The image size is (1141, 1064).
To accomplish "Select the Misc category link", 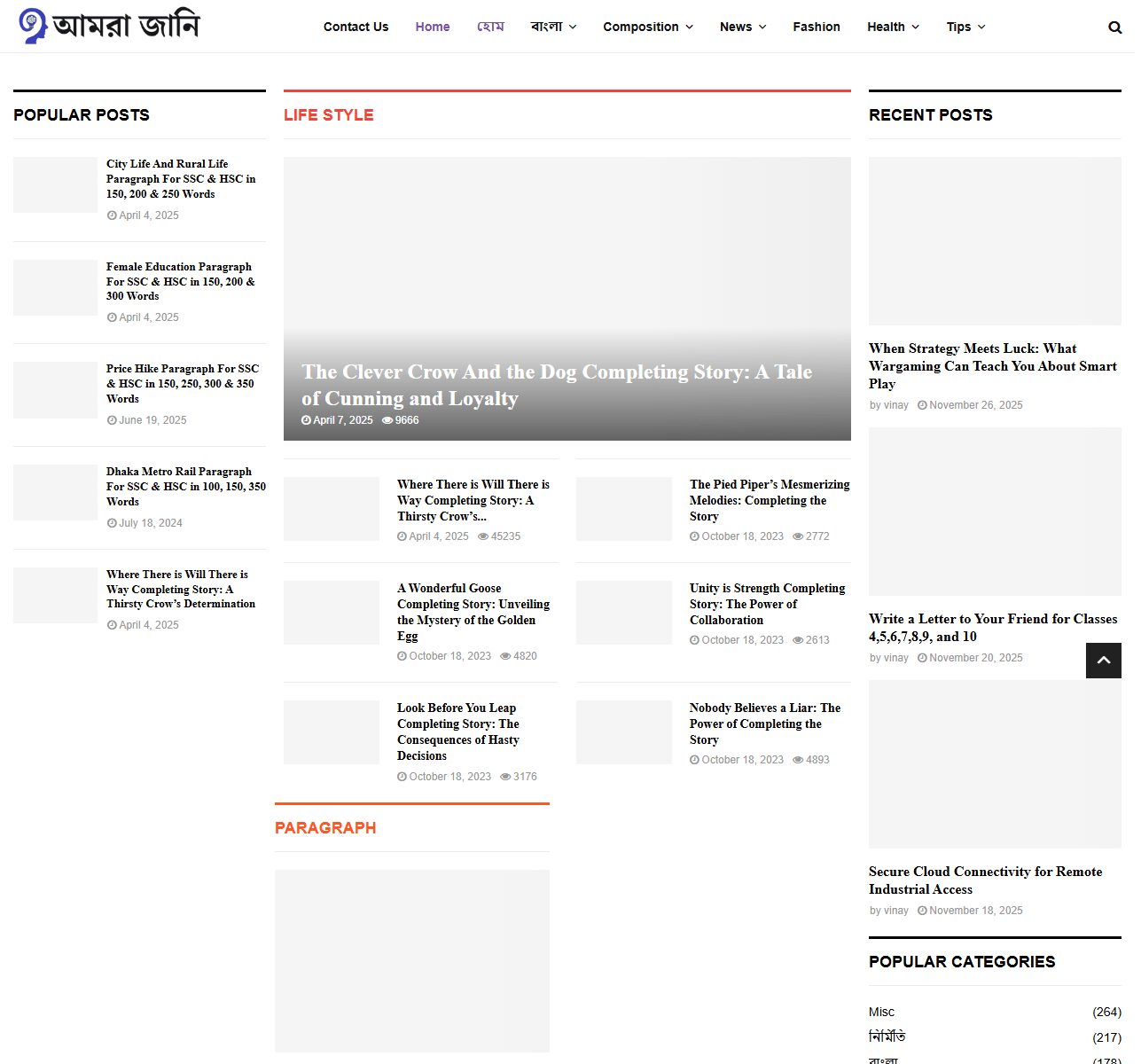I will point(881,1012).
